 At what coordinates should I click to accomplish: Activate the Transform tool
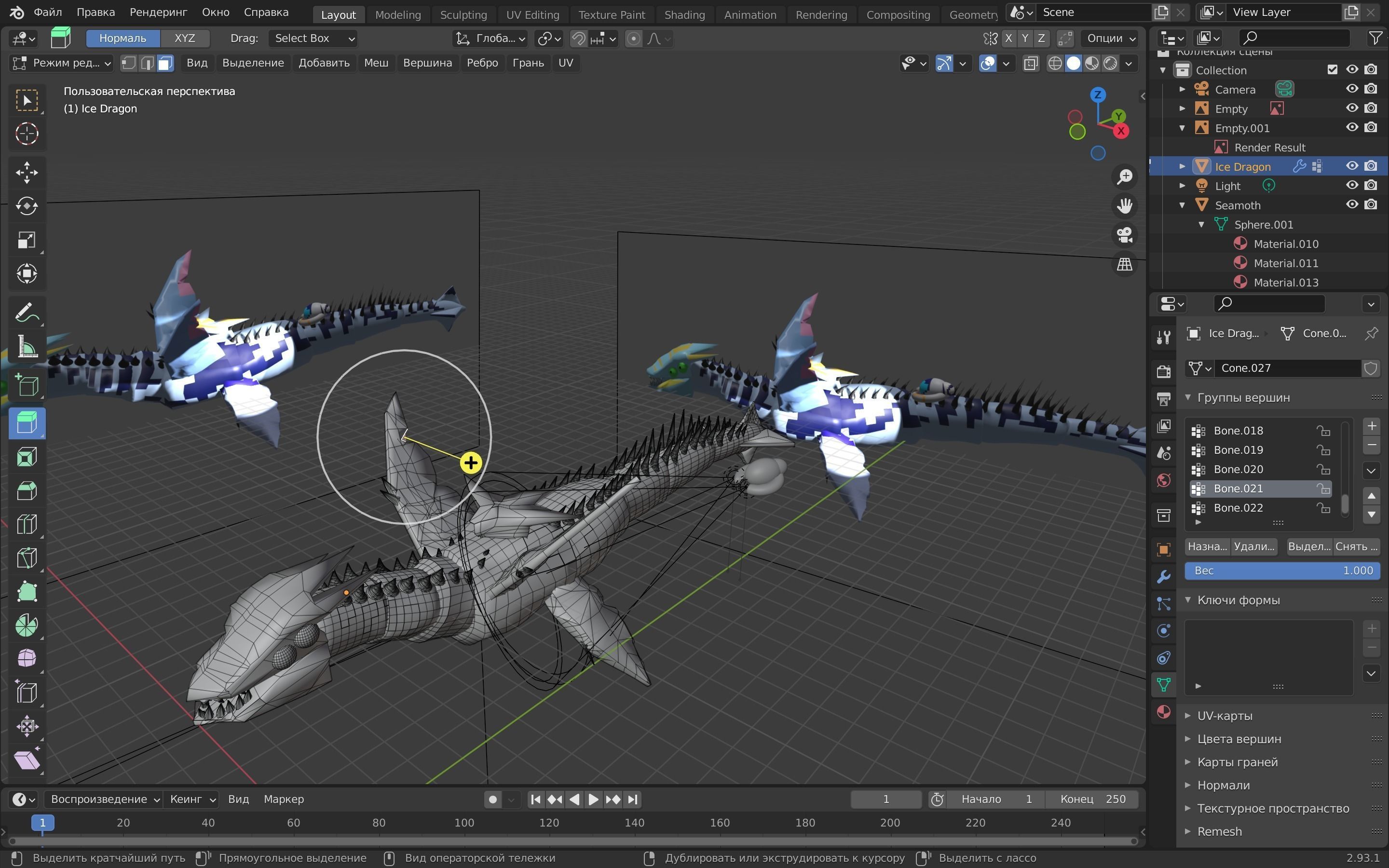27,273
